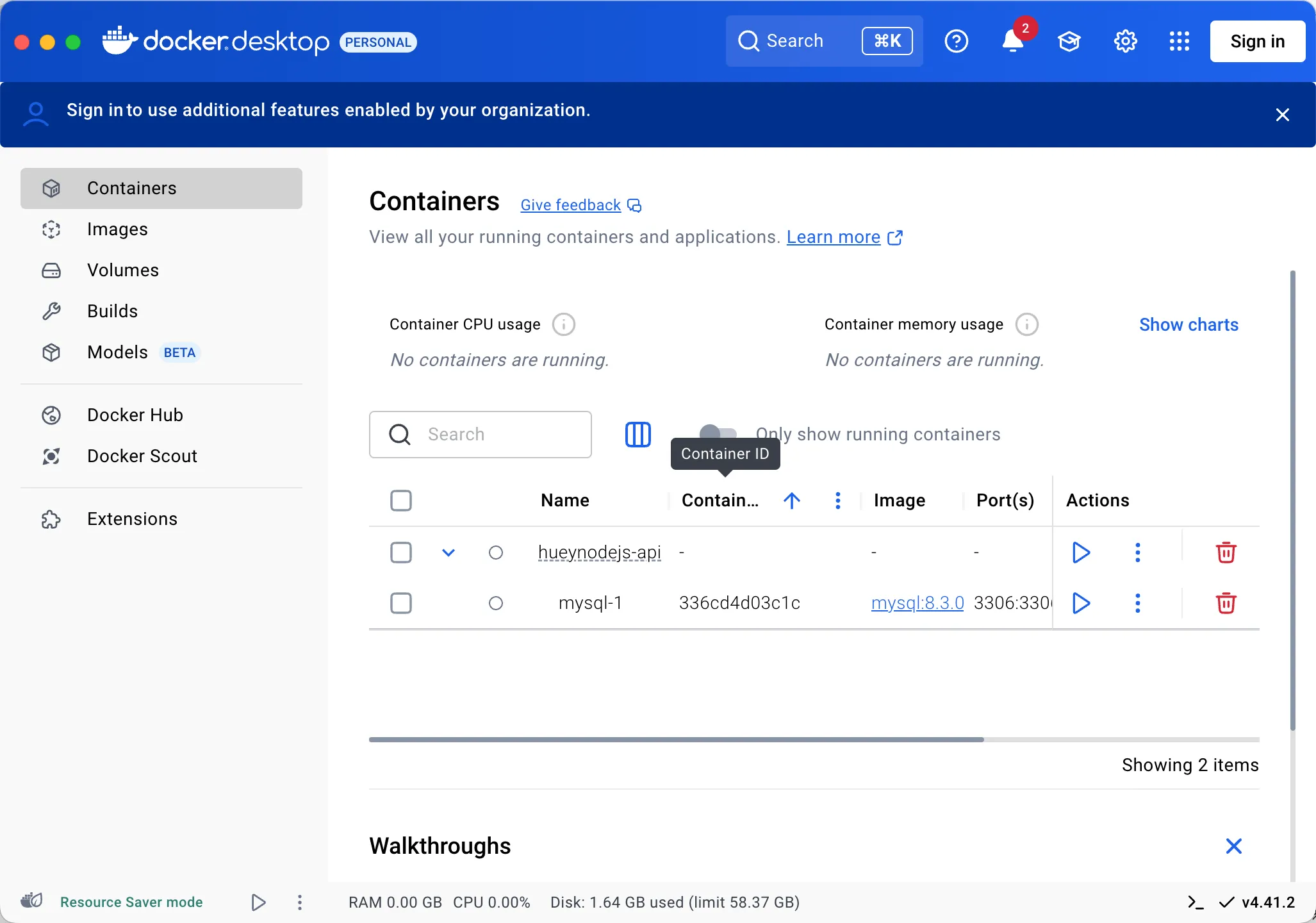Image resolution: width=1316 pixels, height=923 pixels.
Task: Click the Docker whale logo
Action: 120,41
